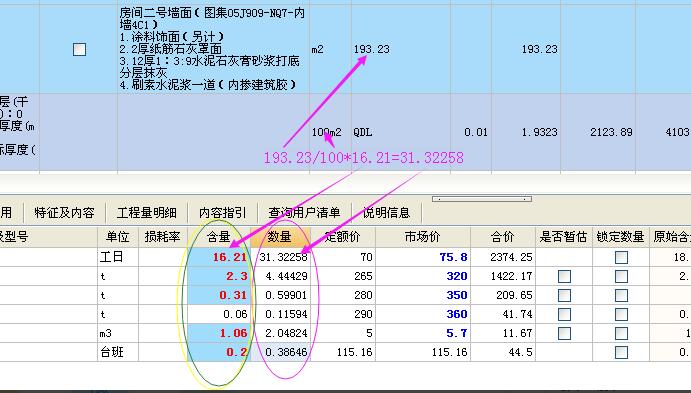Open the 工程量明细 tab
This screenshot has height=393, width=691.
coord(147,213)
